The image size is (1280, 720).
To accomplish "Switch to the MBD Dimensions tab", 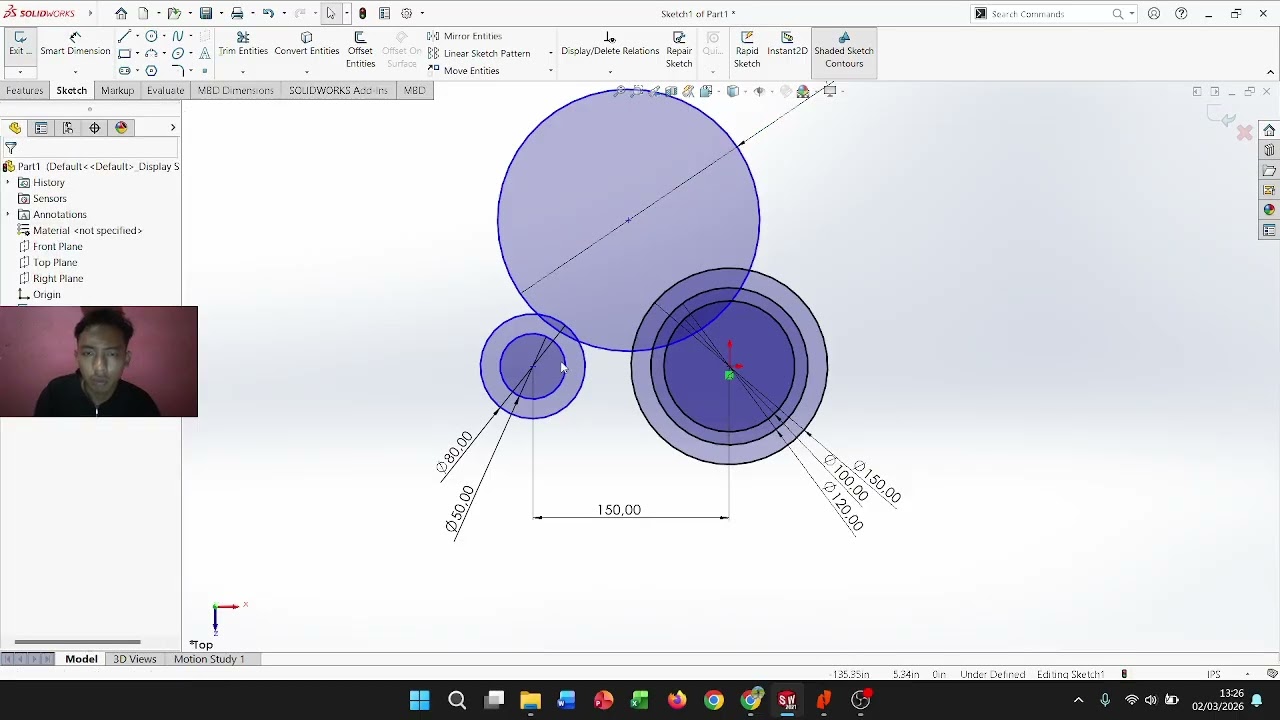I will (235, 90).
